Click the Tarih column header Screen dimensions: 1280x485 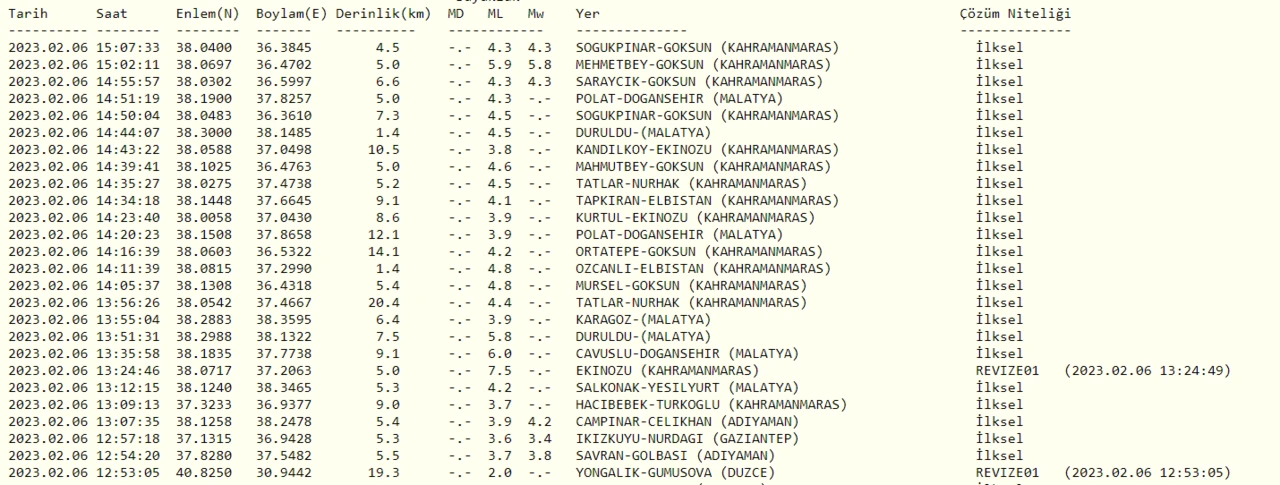click(x=28, y=14)
